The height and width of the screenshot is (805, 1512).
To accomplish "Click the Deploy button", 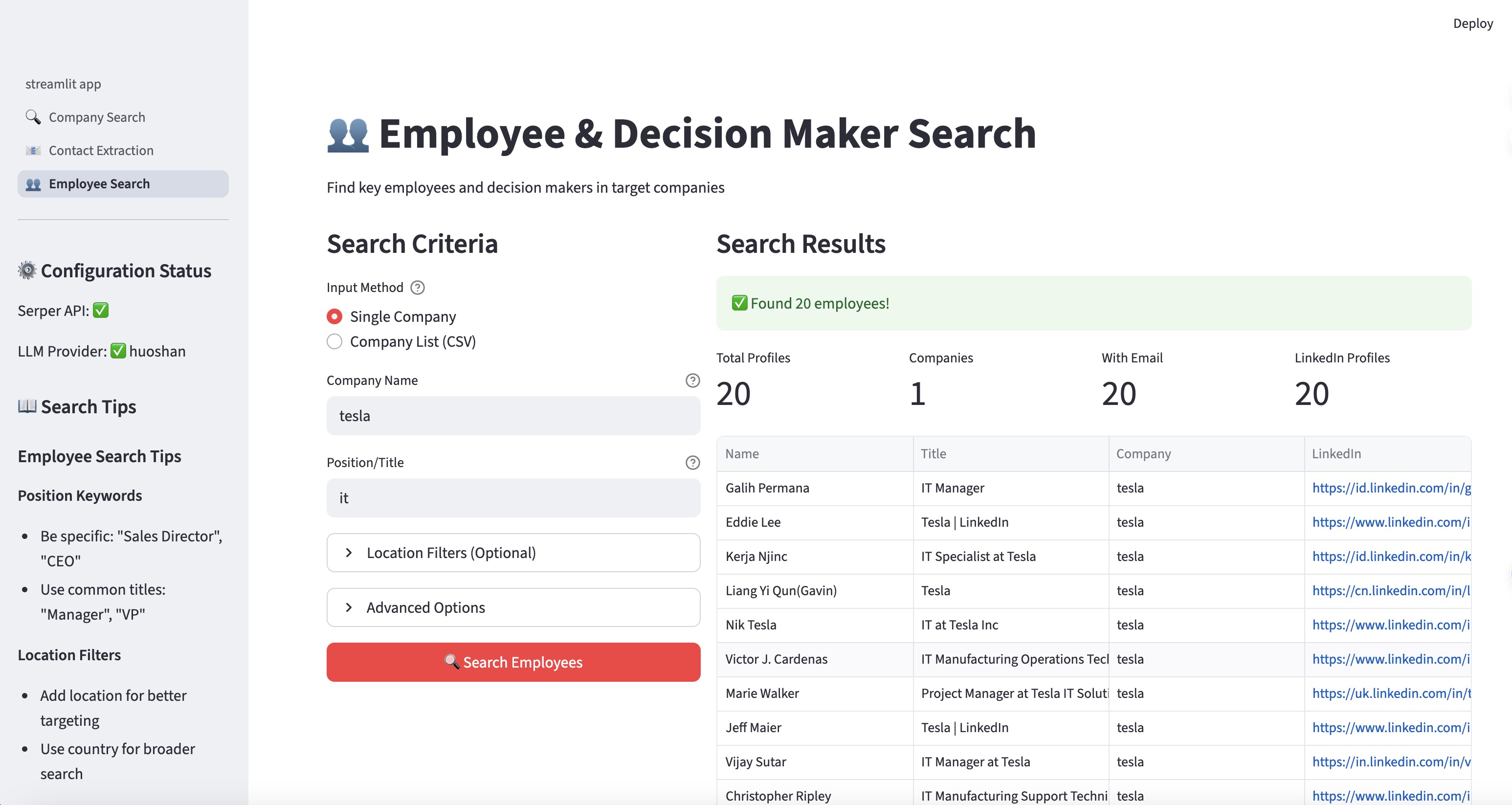I will tap(1473, 23).
